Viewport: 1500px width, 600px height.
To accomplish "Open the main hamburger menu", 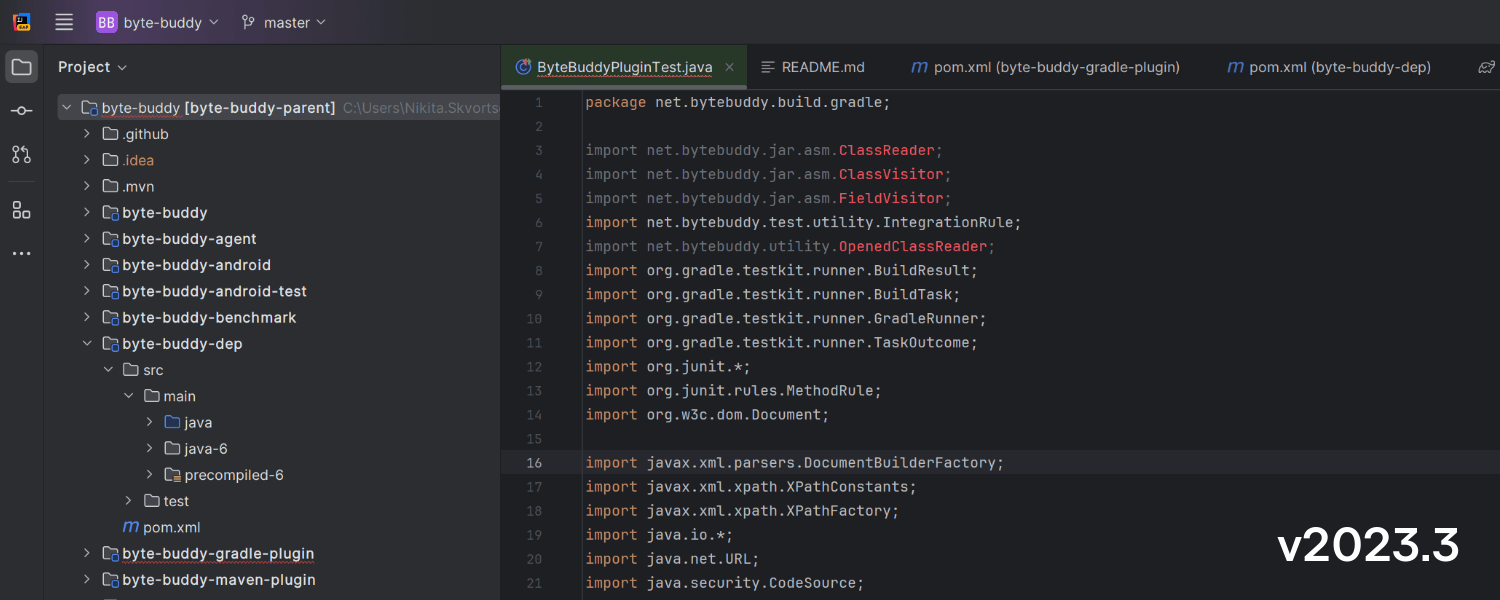I will point(64,22).
